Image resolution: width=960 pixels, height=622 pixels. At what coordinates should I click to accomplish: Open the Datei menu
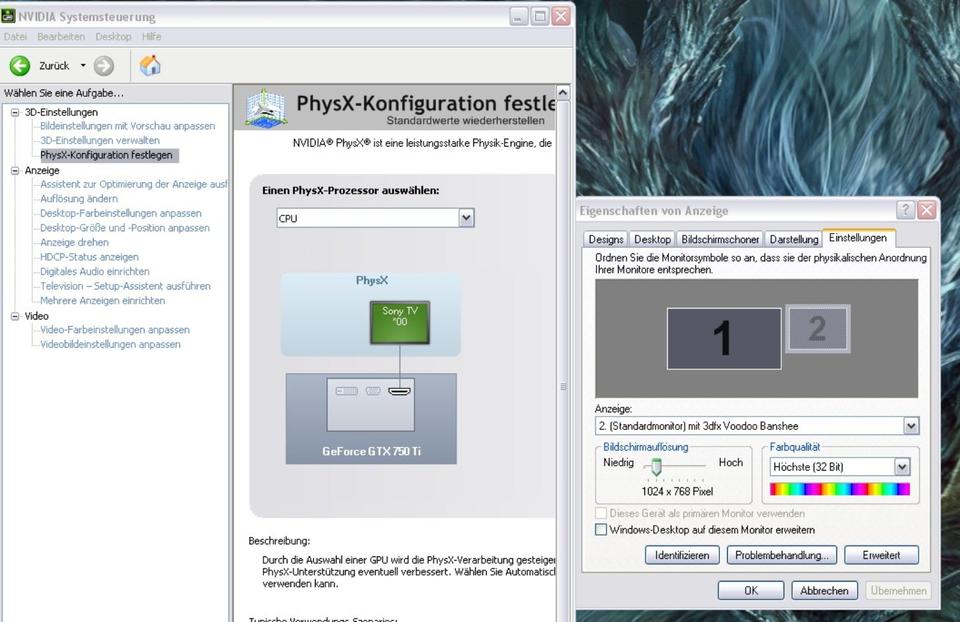click(15, 37)
